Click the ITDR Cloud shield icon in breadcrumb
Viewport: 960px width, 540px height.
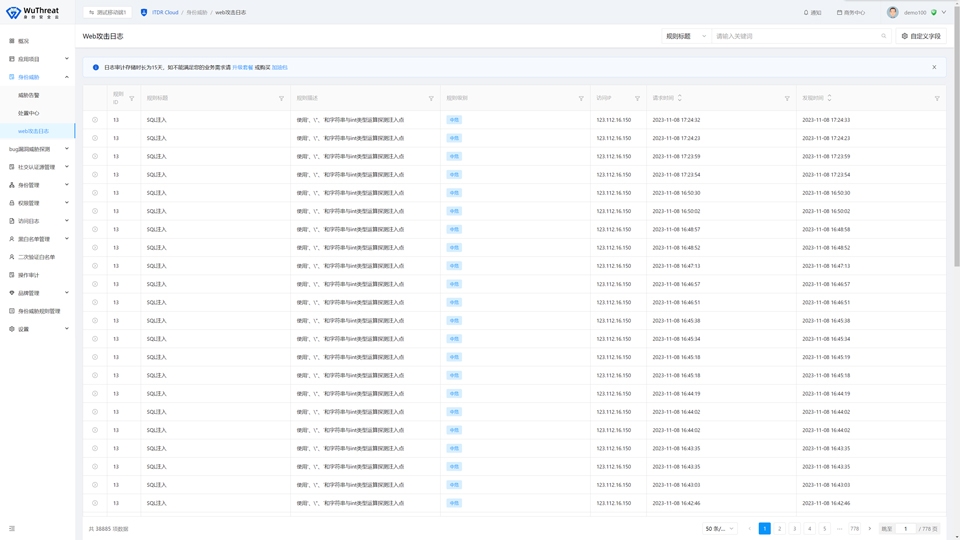click(144, 12)
